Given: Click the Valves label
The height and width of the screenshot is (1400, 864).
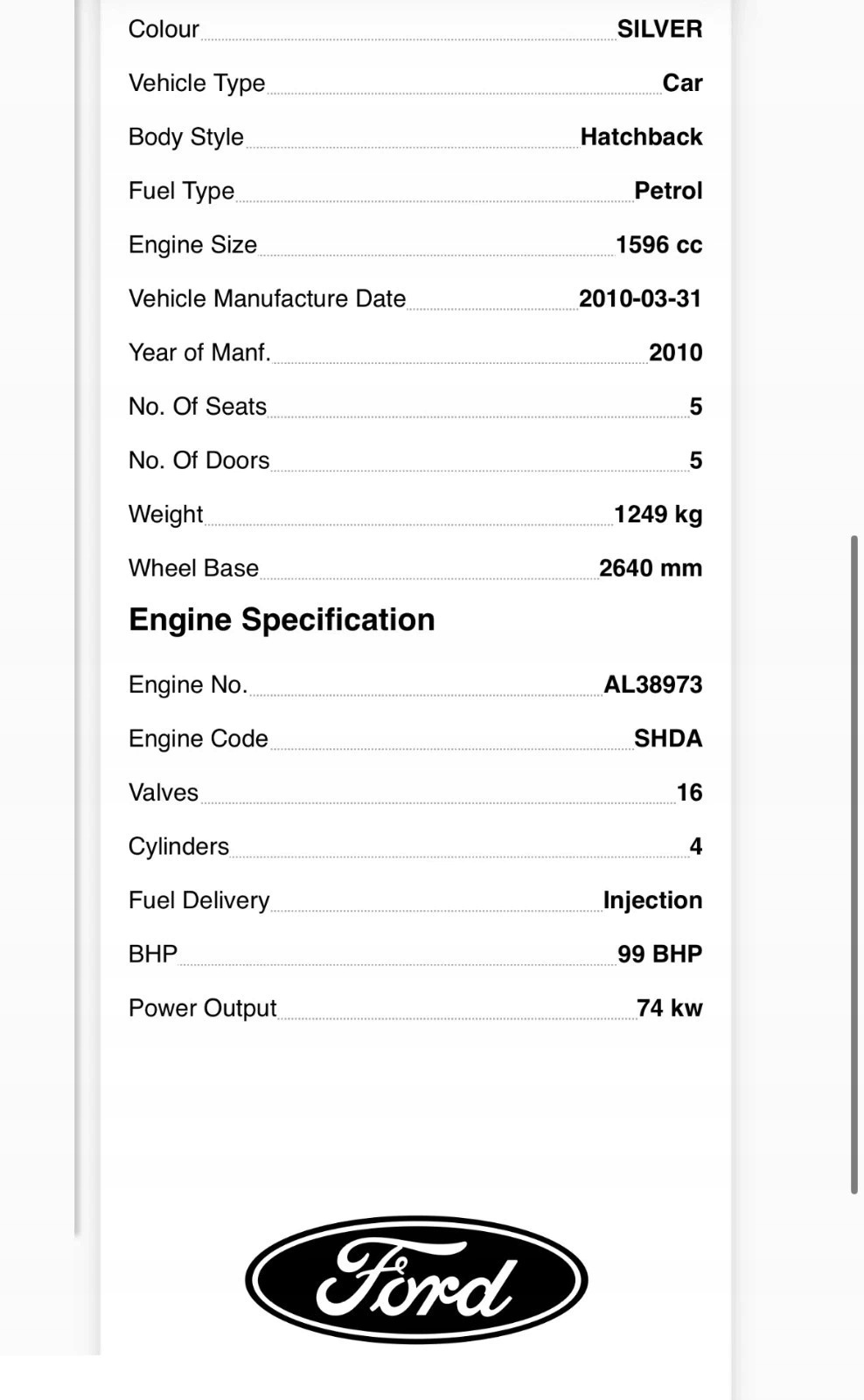Looking at the screenshot, I should coord(164,793).
